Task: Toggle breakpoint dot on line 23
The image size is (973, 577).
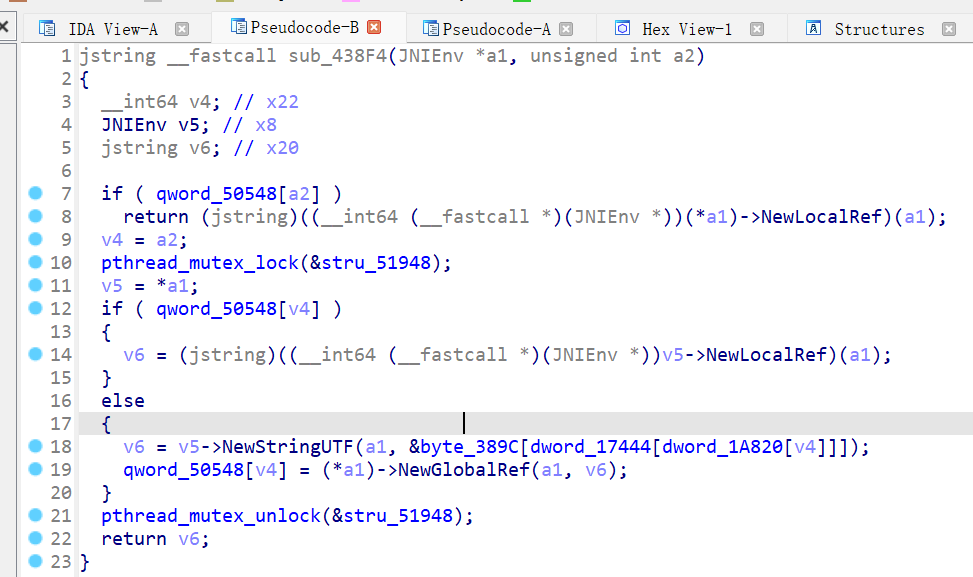Action: point(35,561)
